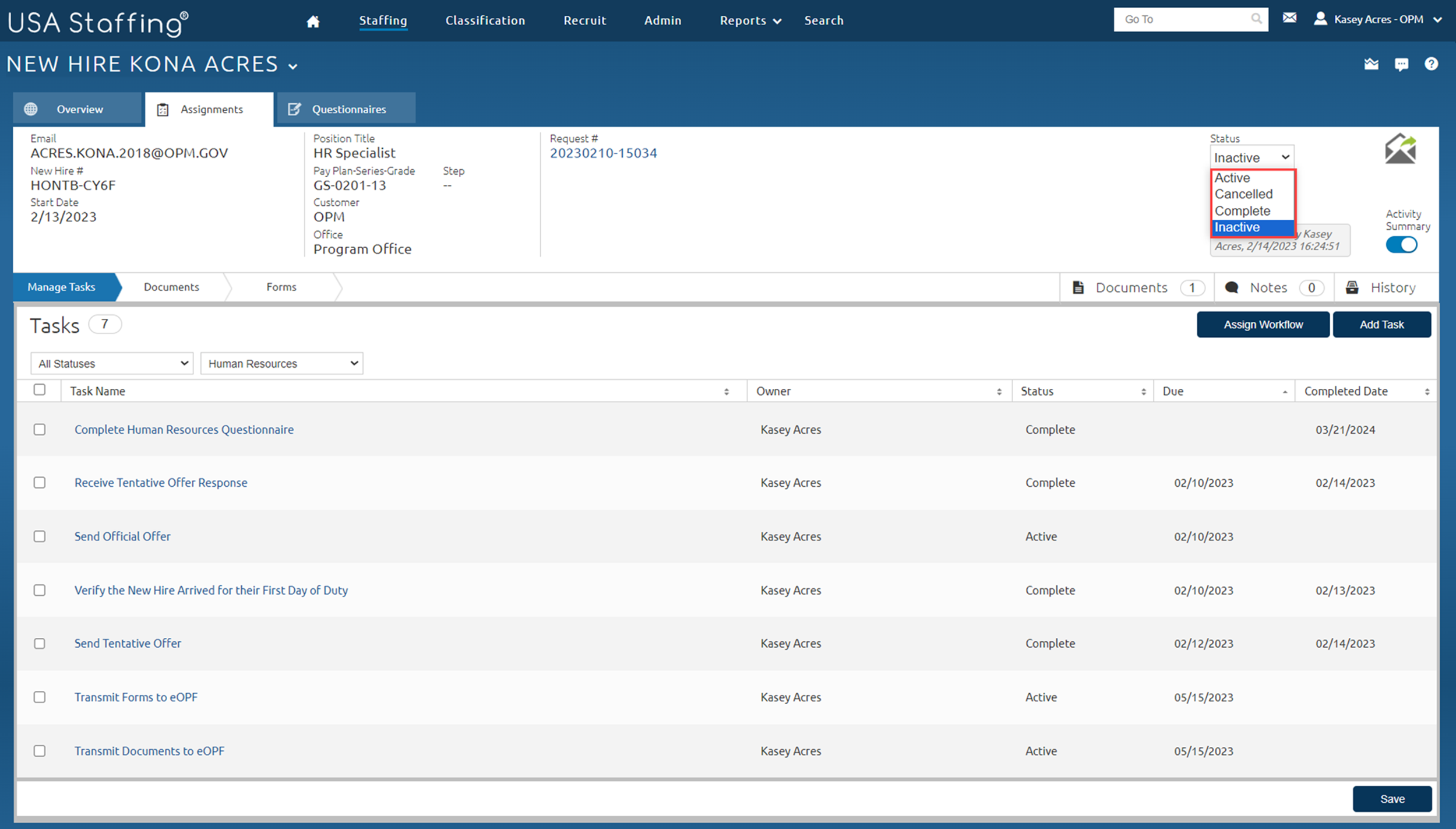Click the open-envelope icon beside help icons
Viewport: 1456px width, 829px height.
1371,64
